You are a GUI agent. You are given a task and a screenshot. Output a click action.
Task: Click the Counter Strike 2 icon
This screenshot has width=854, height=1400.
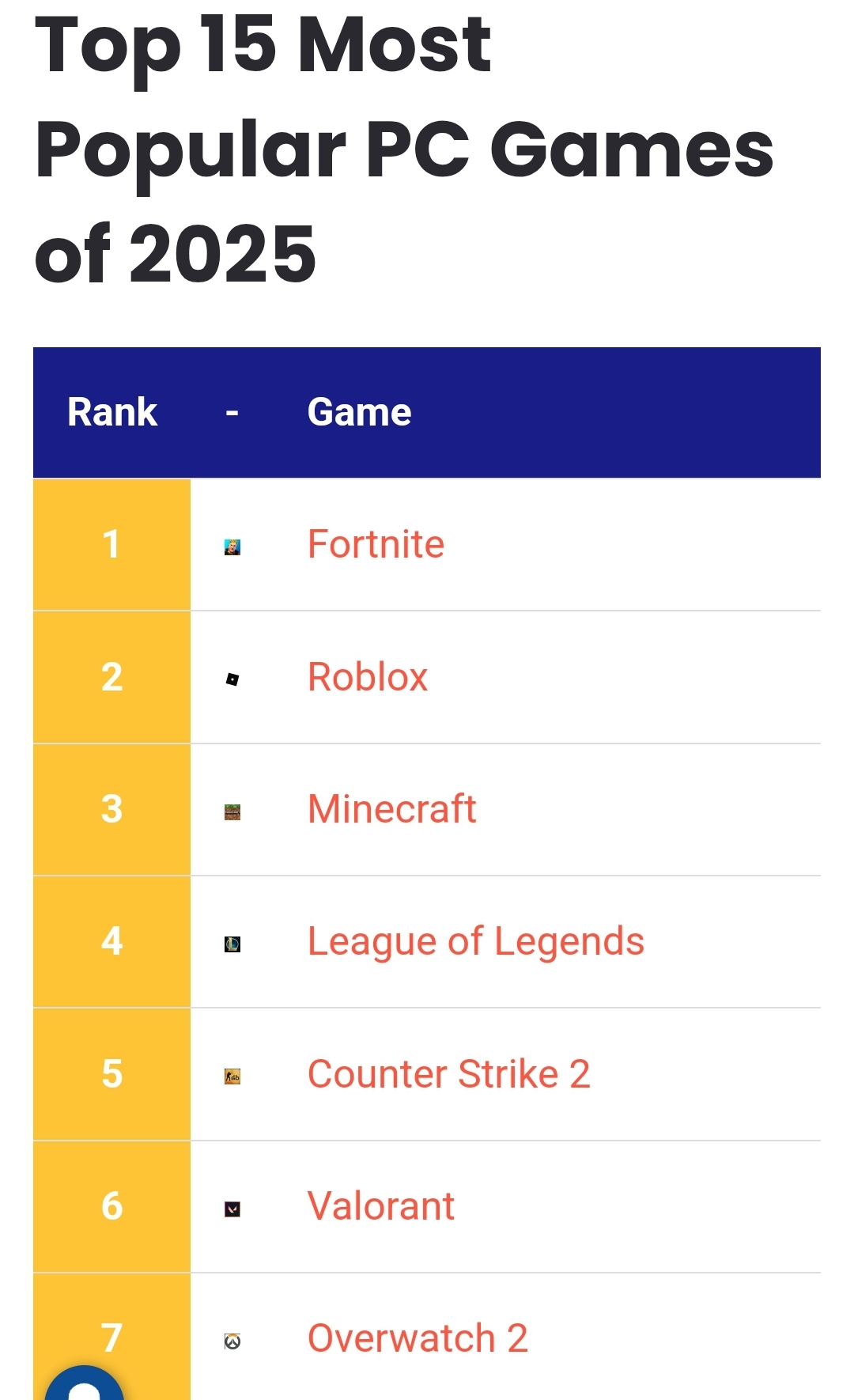coord(232,1076)
